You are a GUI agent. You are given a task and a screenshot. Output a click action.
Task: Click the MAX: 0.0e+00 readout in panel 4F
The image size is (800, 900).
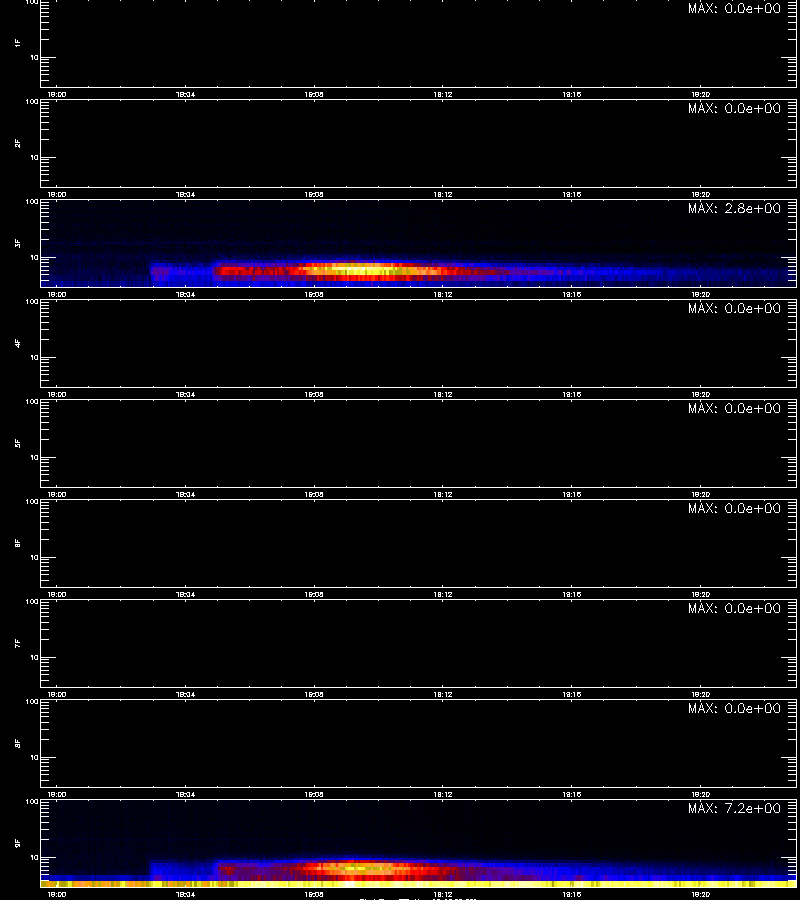coord(734,308)
